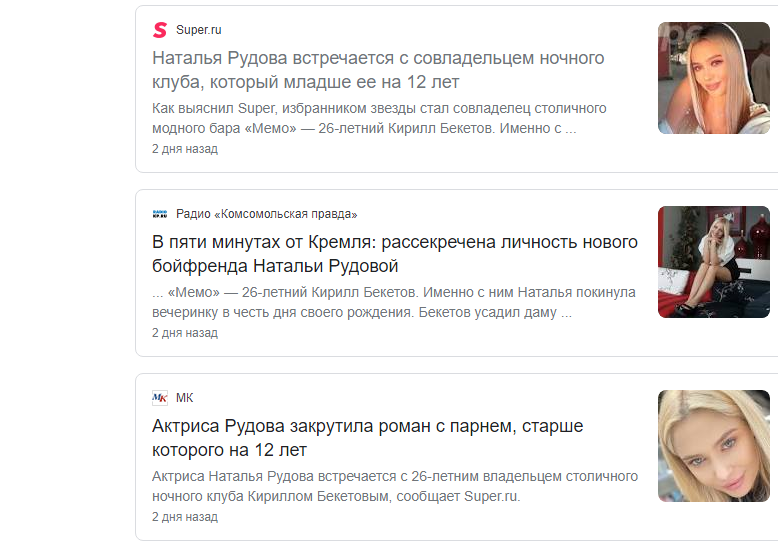
Task: Click '2 дня назад' under МК article
Action: click(185, 517)
